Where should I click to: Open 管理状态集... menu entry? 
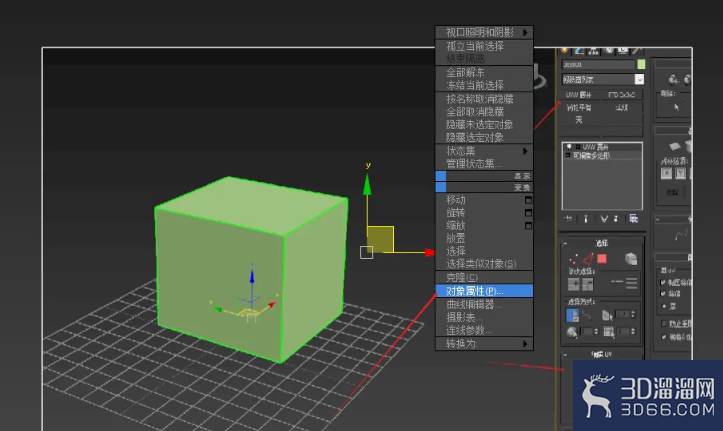click(484, 164)
